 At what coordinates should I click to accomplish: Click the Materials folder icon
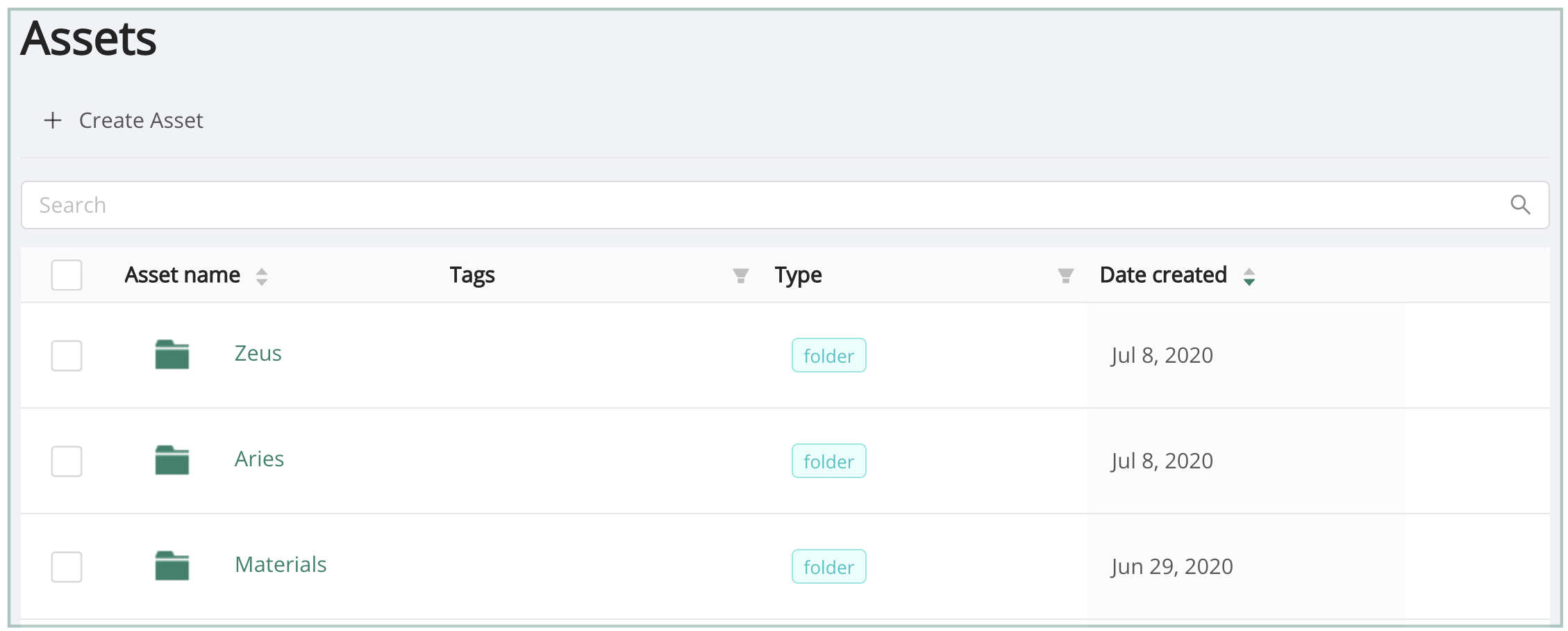pos(172,566)
